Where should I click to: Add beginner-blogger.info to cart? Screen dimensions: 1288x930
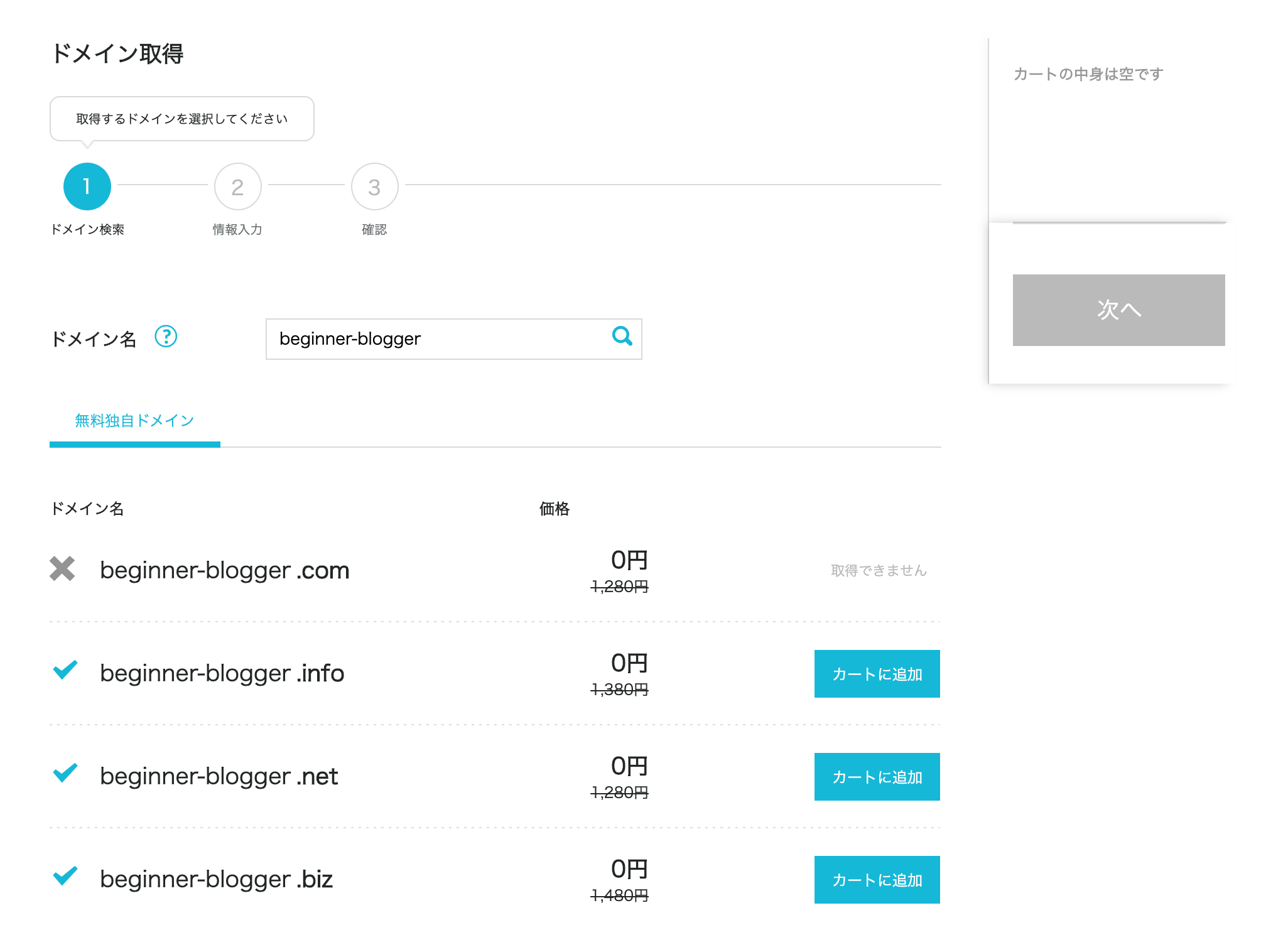(x=877, y=674)
